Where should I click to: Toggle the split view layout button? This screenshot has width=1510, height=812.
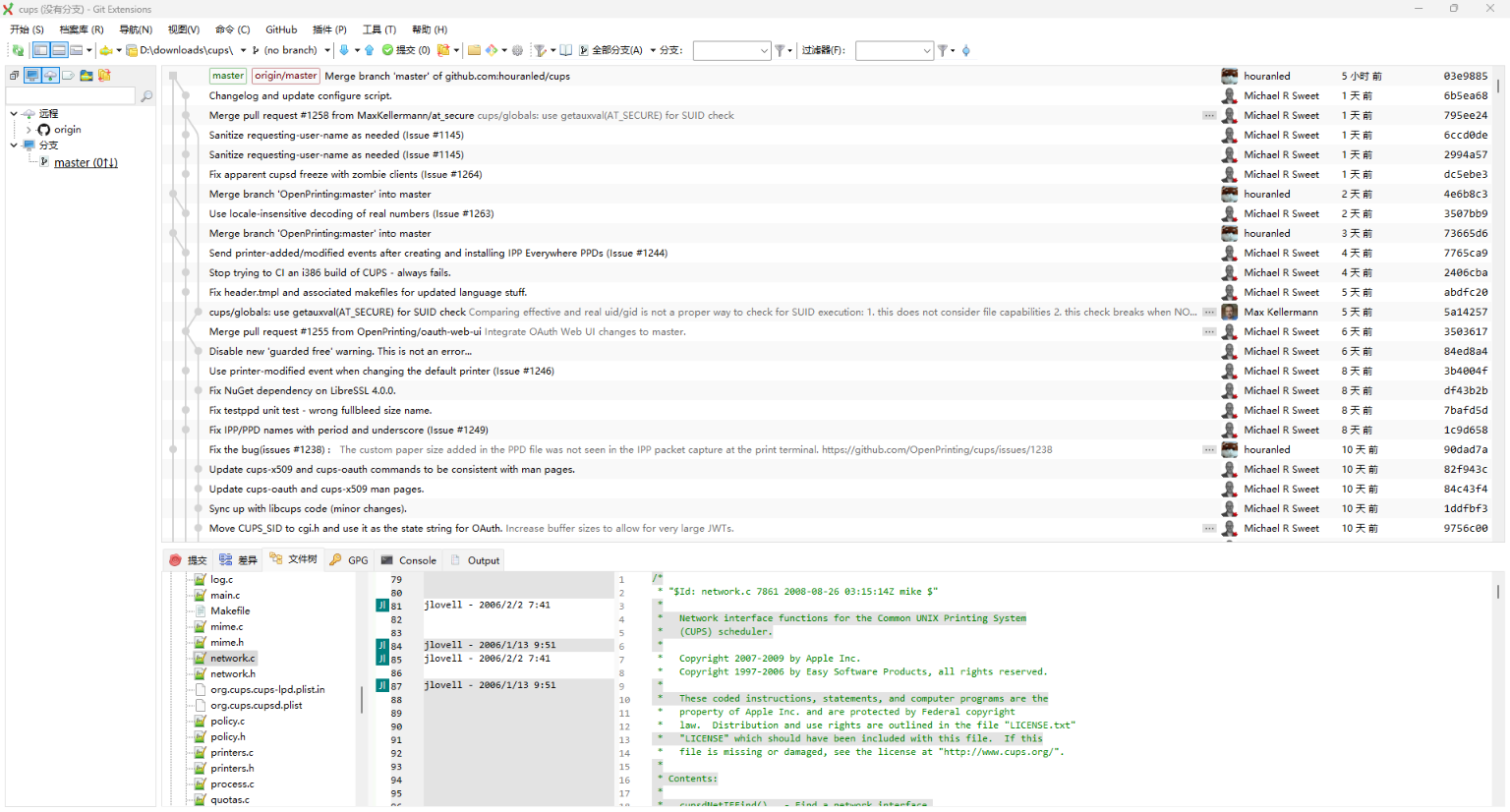[x=59, y=50]
